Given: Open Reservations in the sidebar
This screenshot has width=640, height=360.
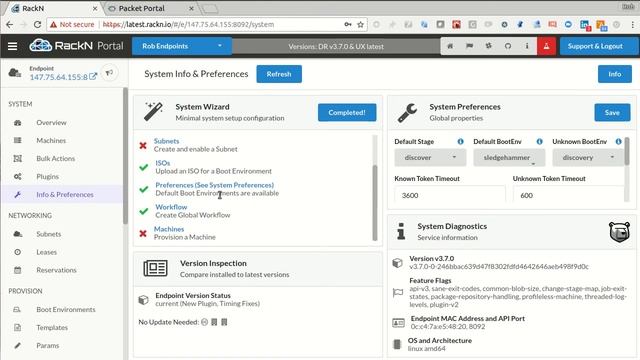Looking at the screenshot, I should click(x=56, y=270).
